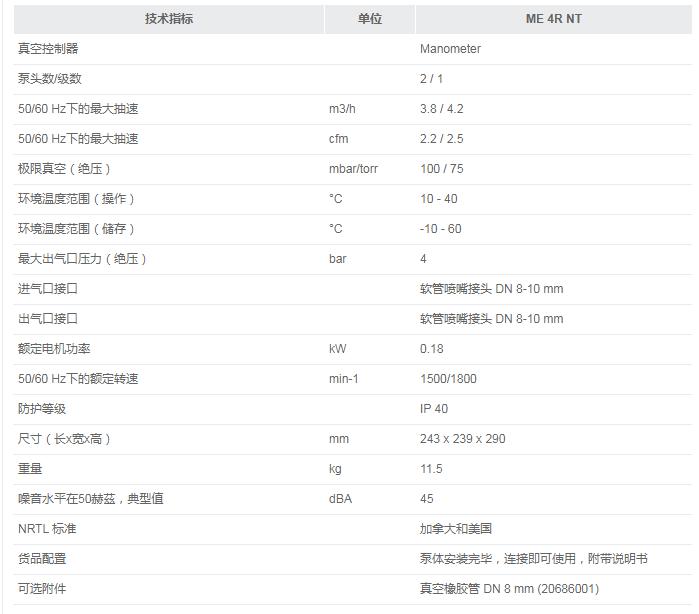Click the Manometer value
Image resolution: width=699 pixels, height=614 pixels.
[x=450, y=49]
